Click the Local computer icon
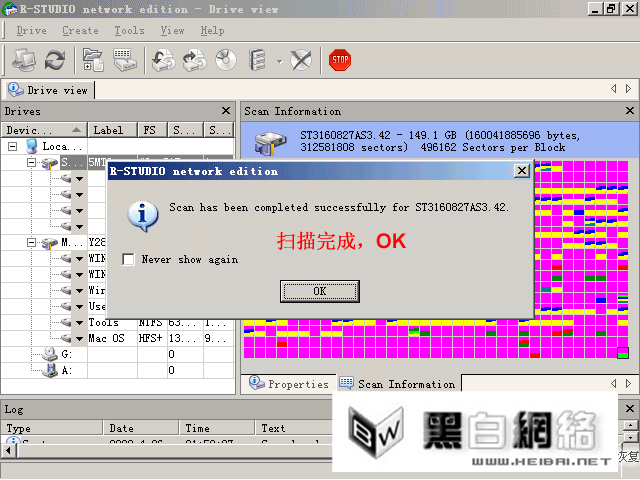640x480 pixels. click(31, 146)
